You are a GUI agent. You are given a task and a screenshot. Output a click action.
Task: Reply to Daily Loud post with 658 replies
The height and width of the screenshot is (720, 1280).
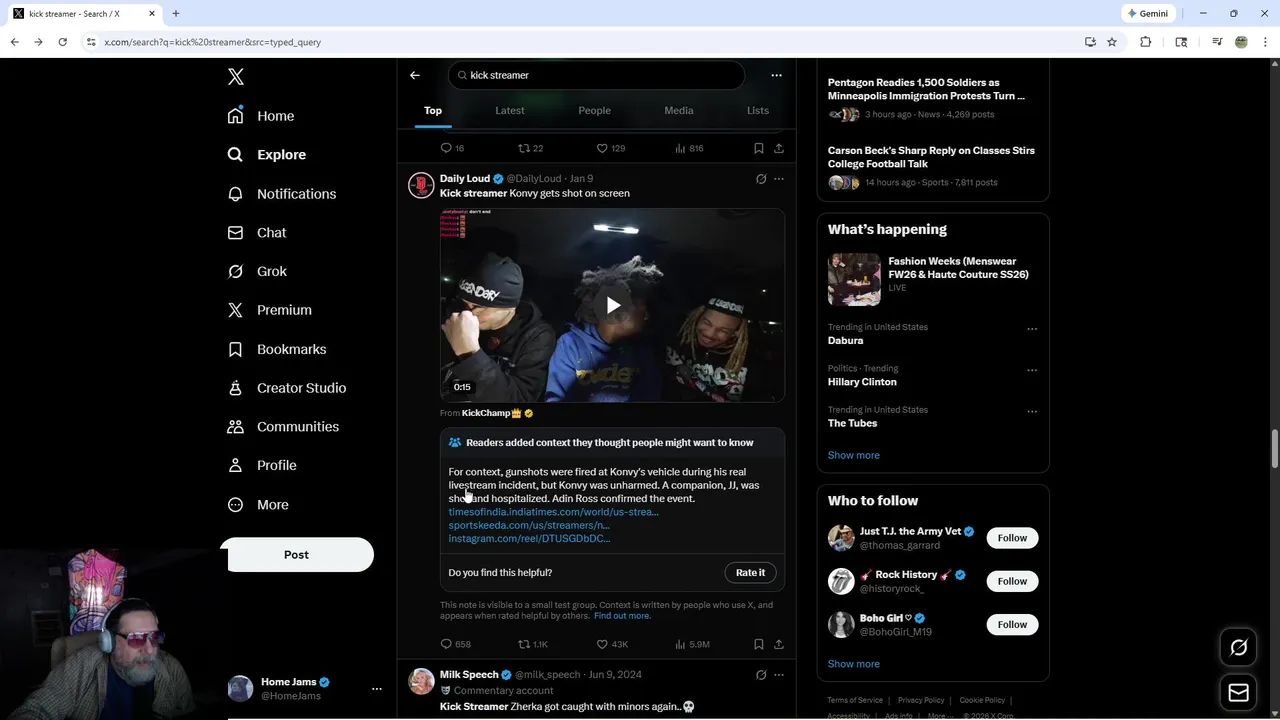[455, 645]
